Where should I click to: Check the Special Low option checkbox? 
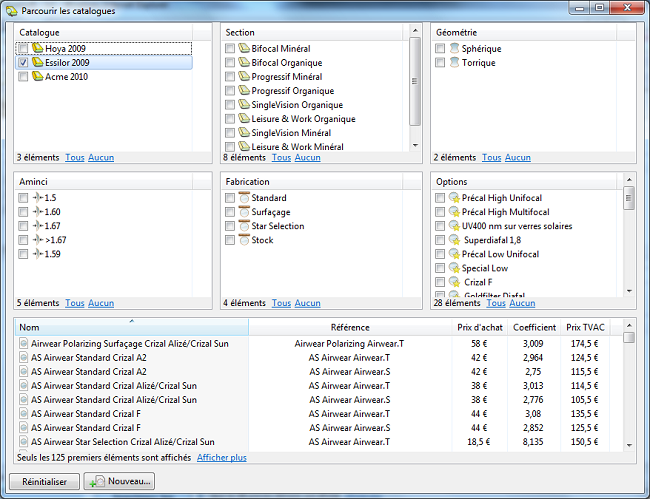coord(440,268)
